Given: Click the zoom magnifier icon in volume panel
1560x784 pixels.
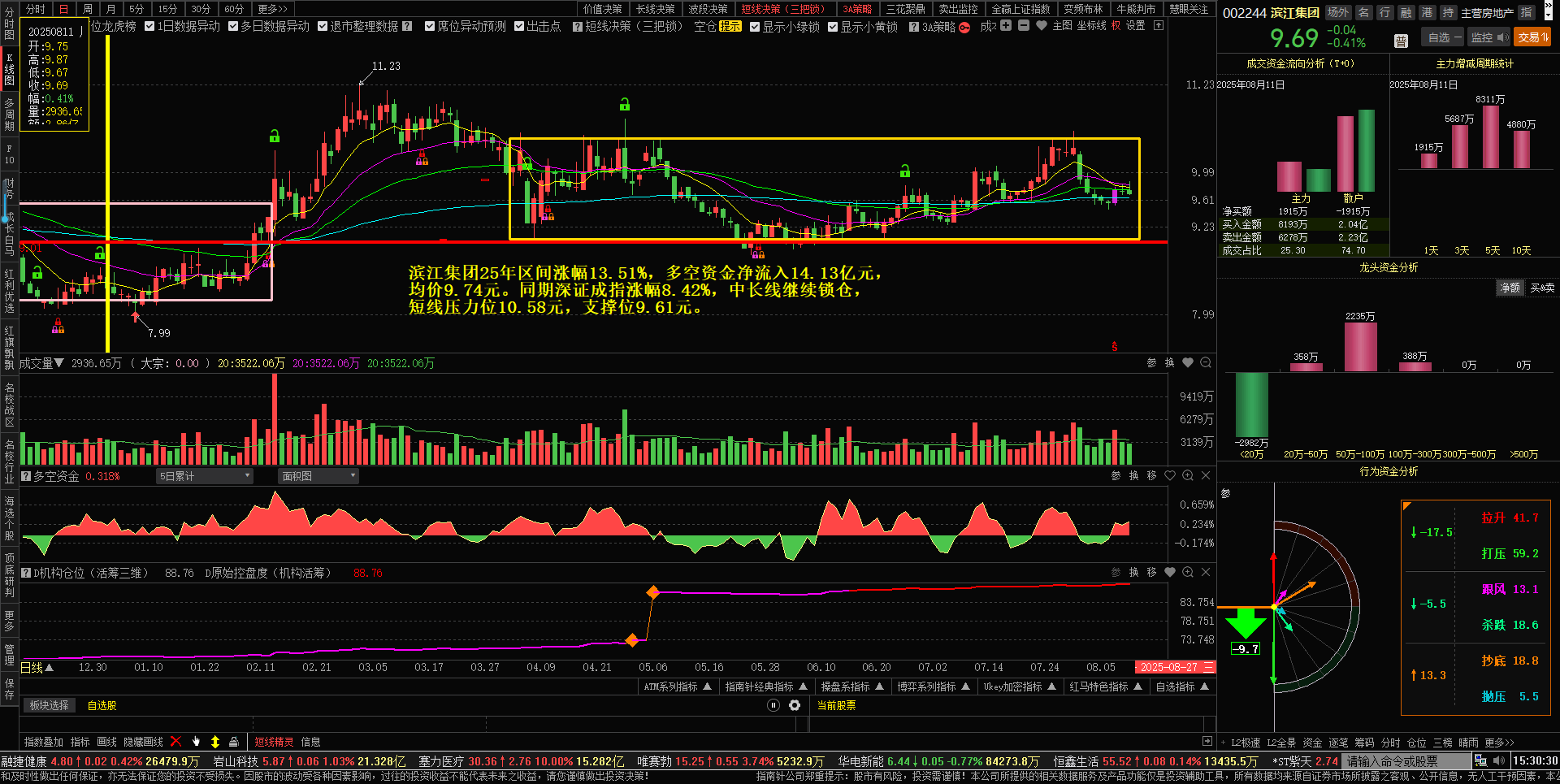Looking at the screenshot, I should (x=1206, y=363).
